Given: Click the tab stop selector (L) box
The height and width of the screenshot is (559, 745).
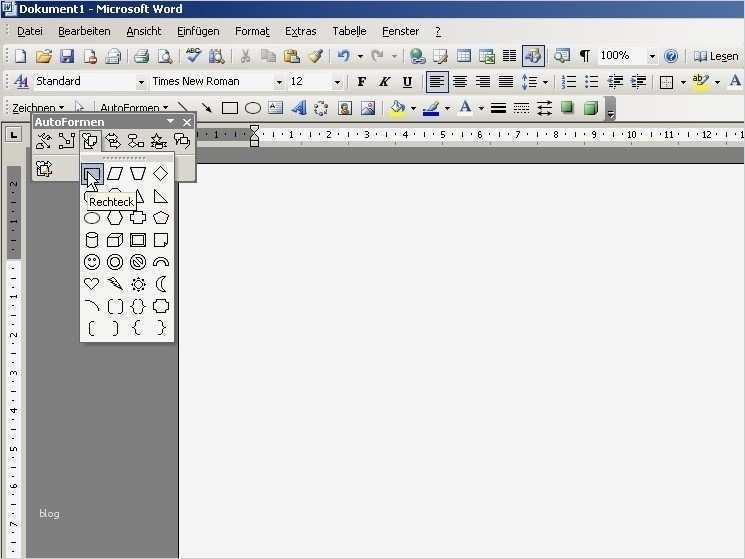Looking at the screenshot, I should pyautogui.click(x=14, y=135).
